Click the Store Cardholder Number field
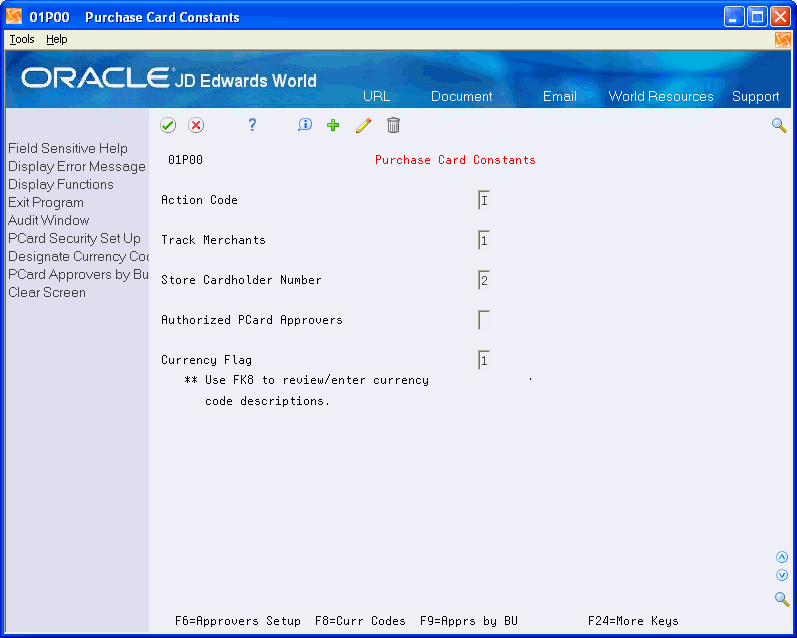Image resolution: width=797 pixels, height=638 pixels. (x=484, y=280)
